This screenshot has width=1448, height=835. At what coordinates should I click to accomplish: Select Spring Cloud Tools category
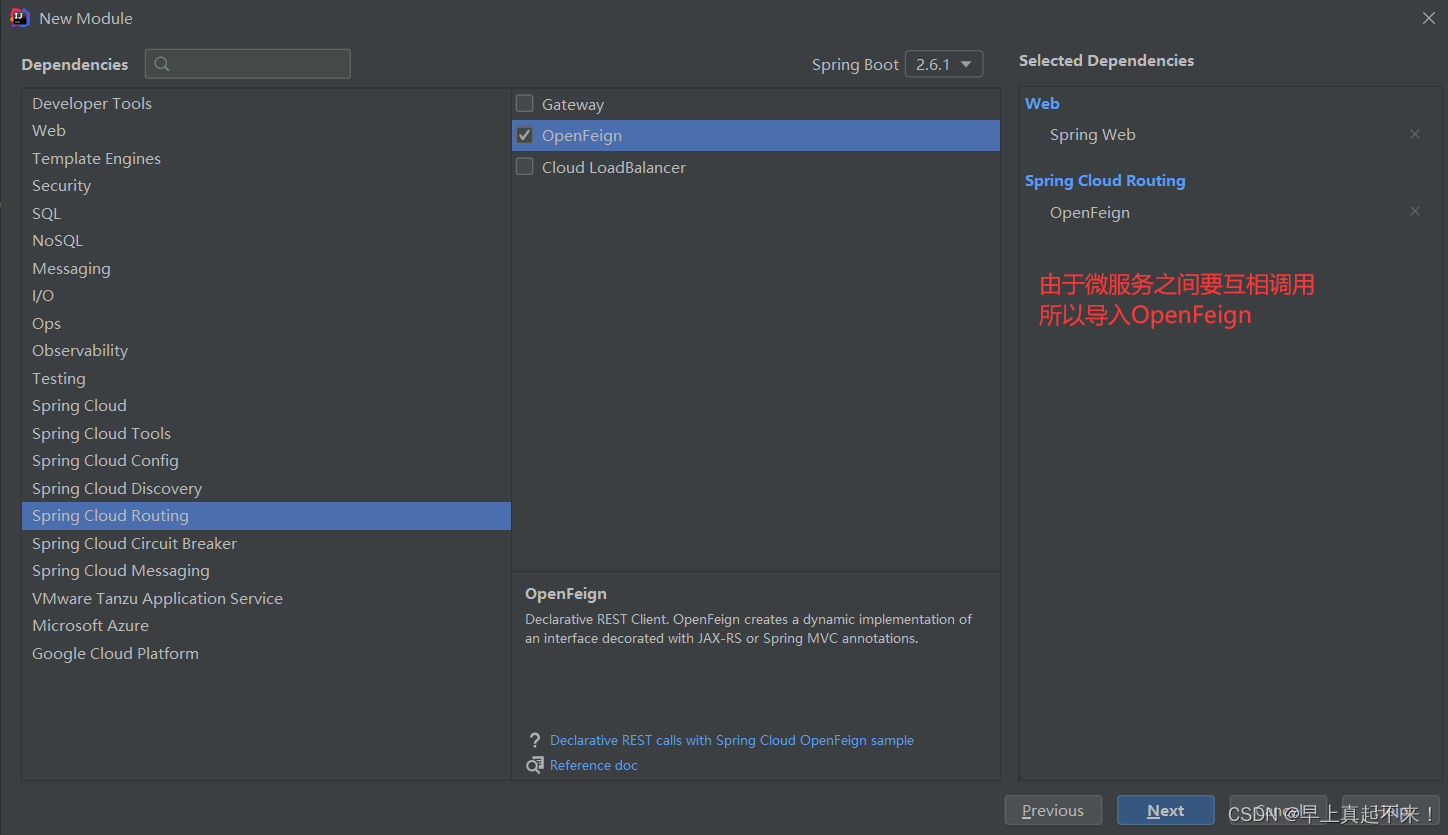pos(266,433)
